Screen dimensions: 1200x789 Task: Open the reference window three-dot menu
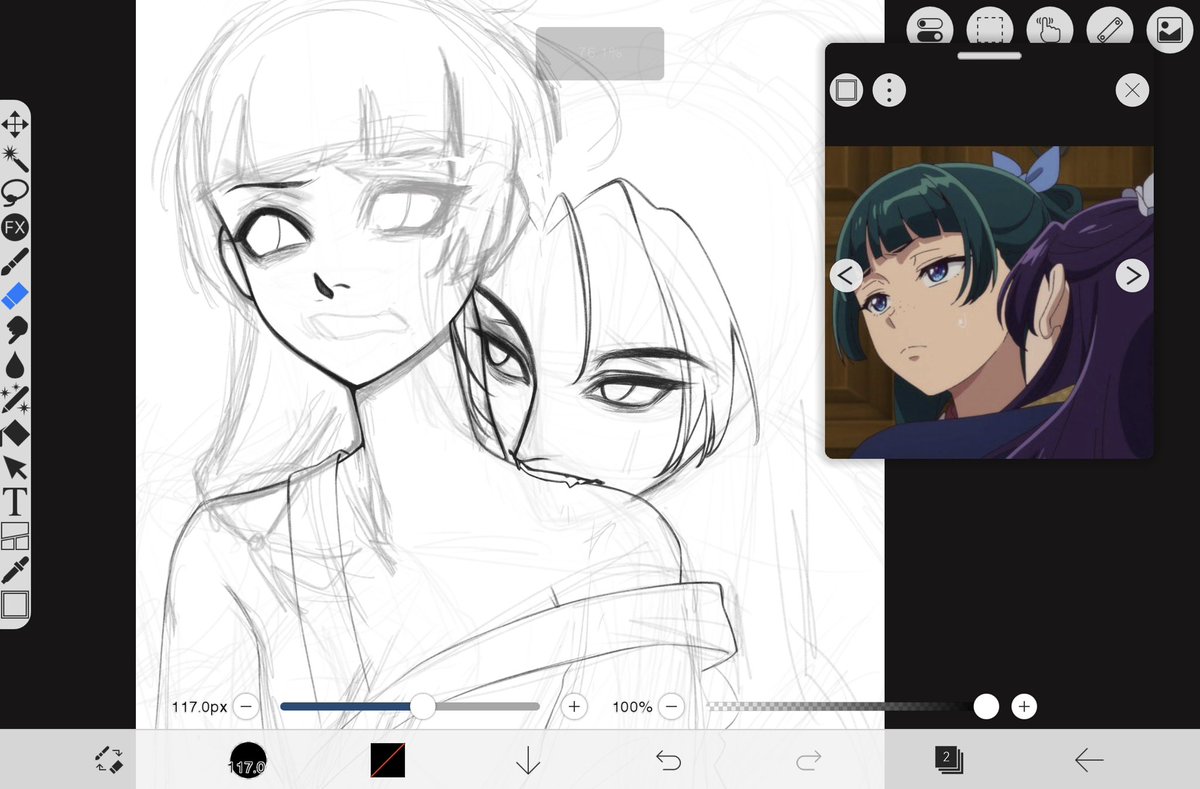coord(889,91)
